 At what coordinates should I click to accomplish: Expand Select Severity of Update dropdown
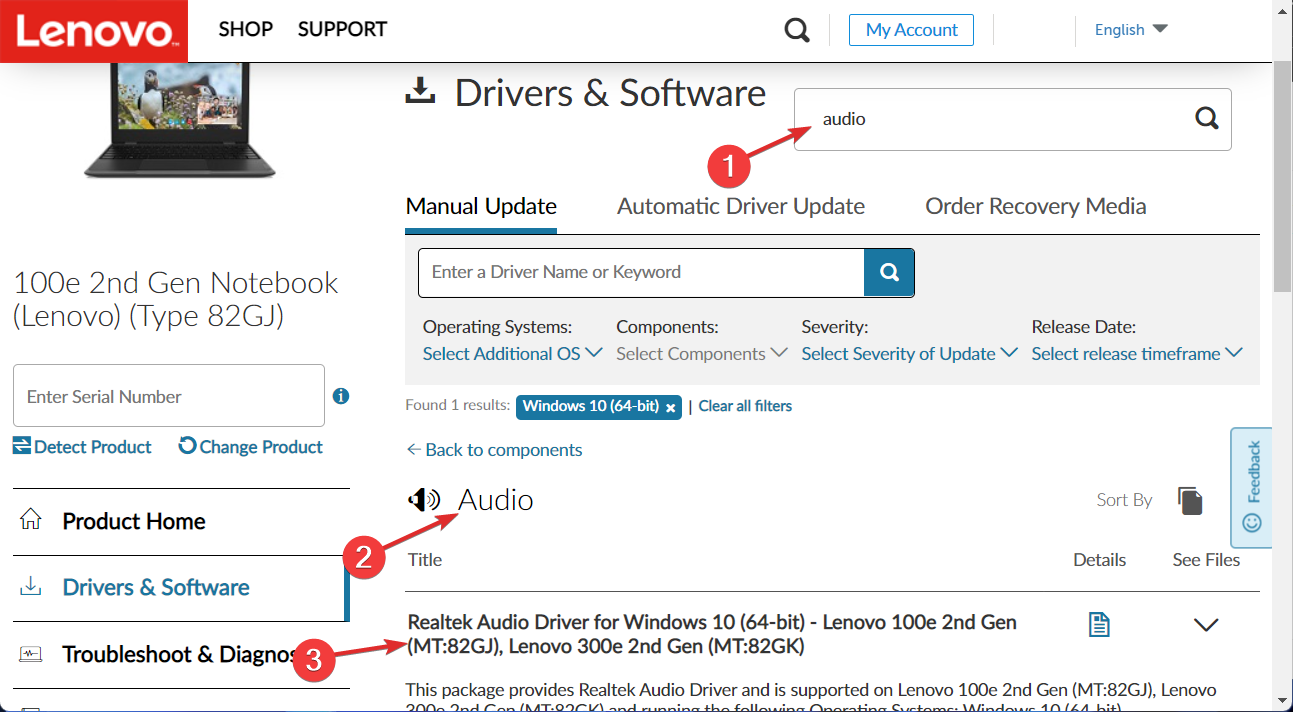pyautogui.click(x=910, y=353)
